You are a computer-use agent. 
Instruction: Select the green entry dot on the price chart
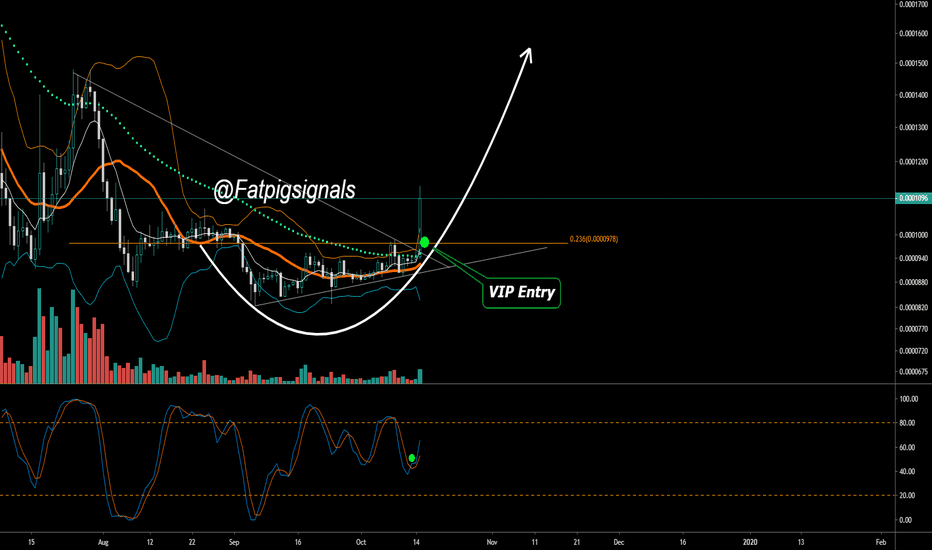coord(424,242)
